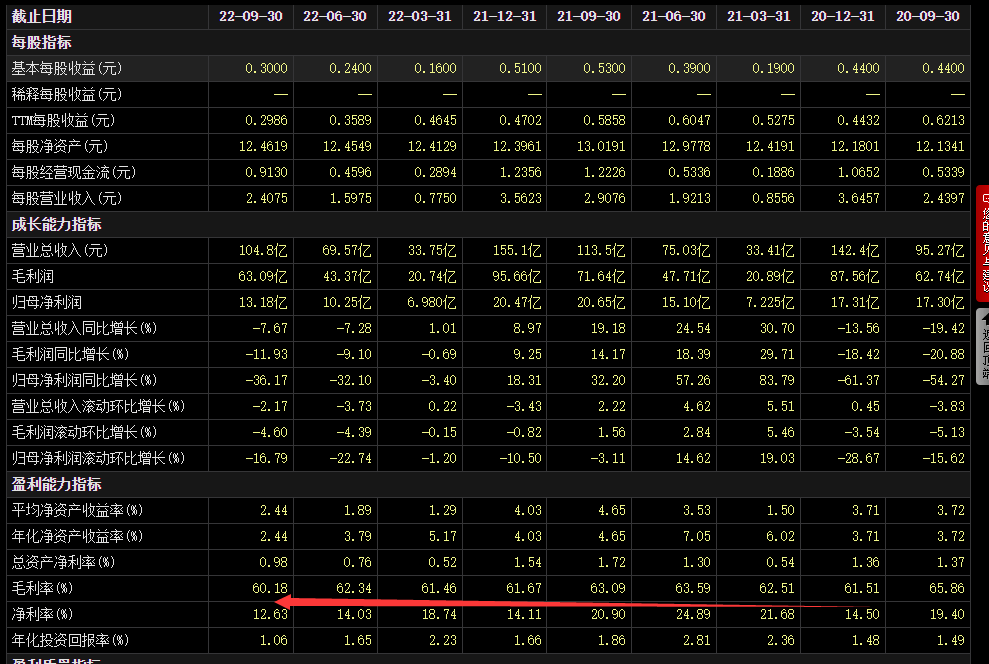989x664 pixels.
Task: Select the 毛利率(%) row label
Action: 42,588
